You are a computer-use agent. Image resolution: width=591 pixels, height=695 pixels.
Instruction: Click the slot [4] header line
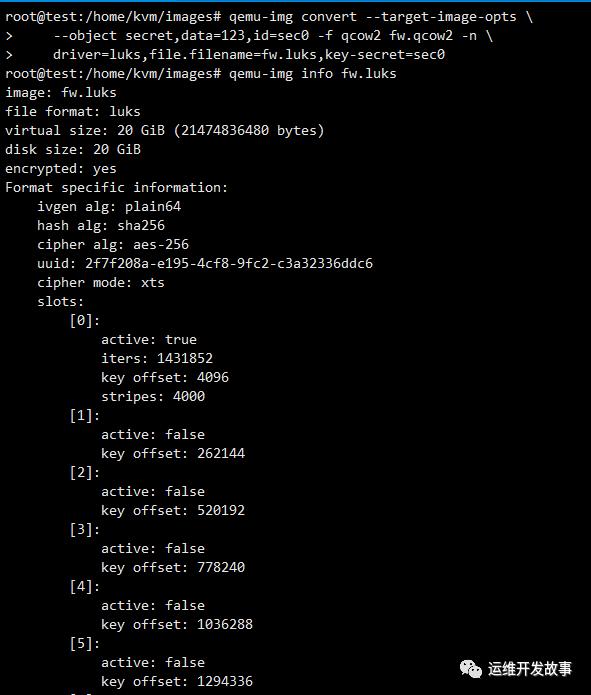85,586
